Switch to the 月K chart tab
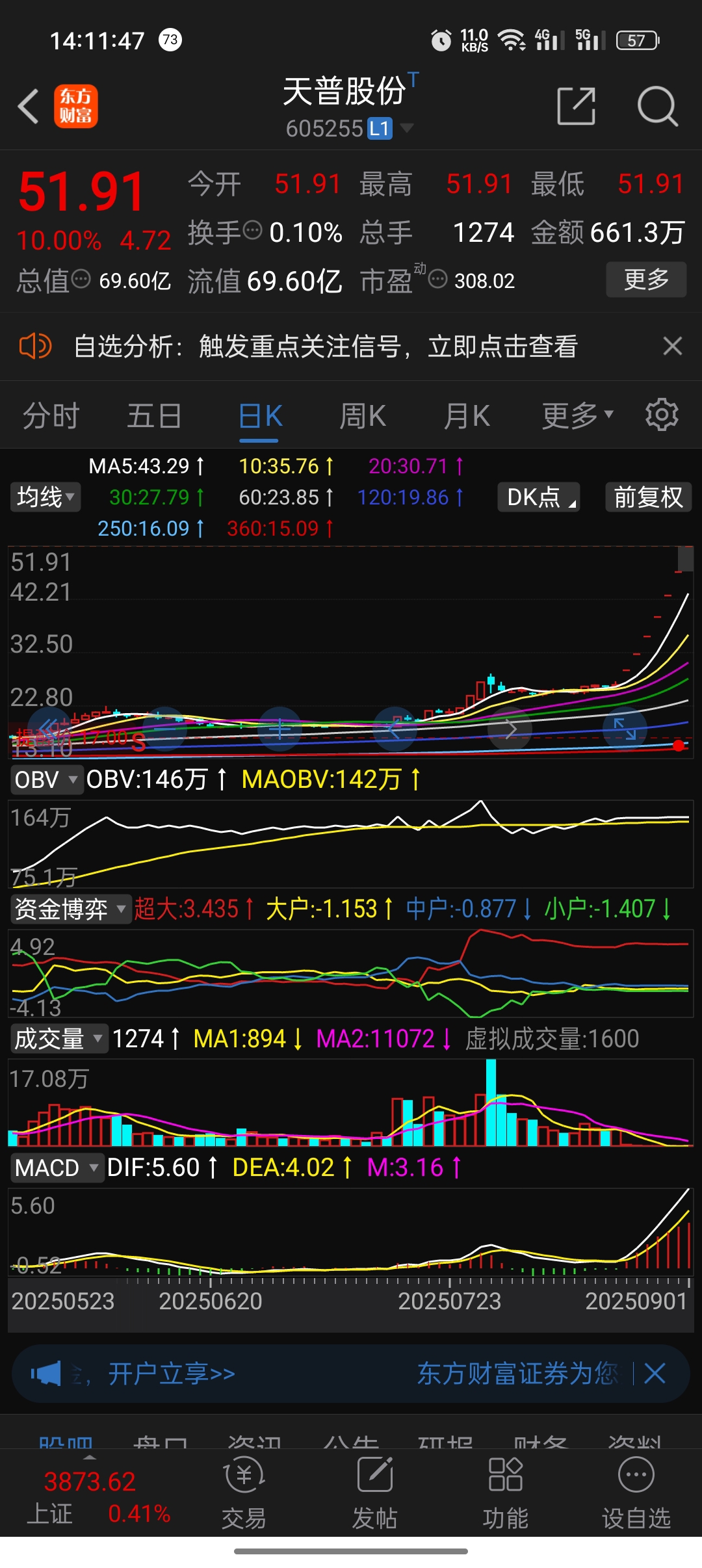This screenshot has height=1568, width=702. point(467,416)
